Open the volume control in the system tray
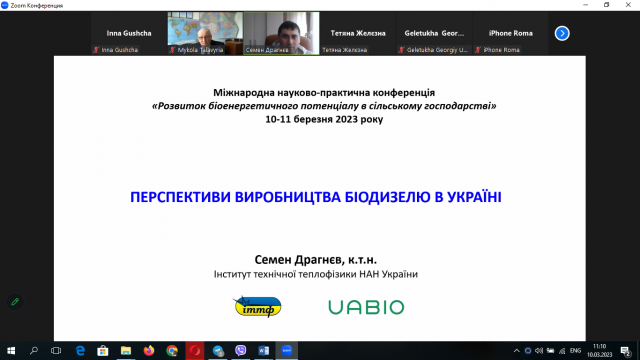This screenshot has height=360, width=640. coord(539,351)
